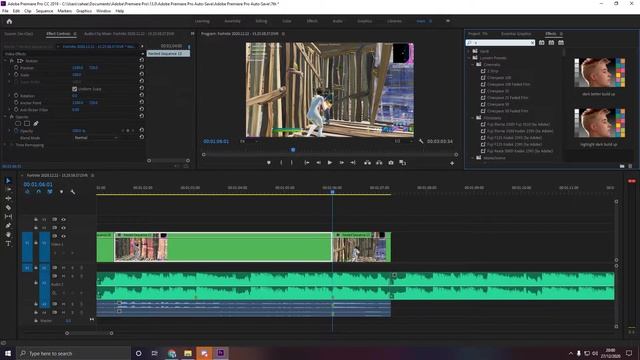Select the Track Select Forward tool

click(x=8, y=189)
